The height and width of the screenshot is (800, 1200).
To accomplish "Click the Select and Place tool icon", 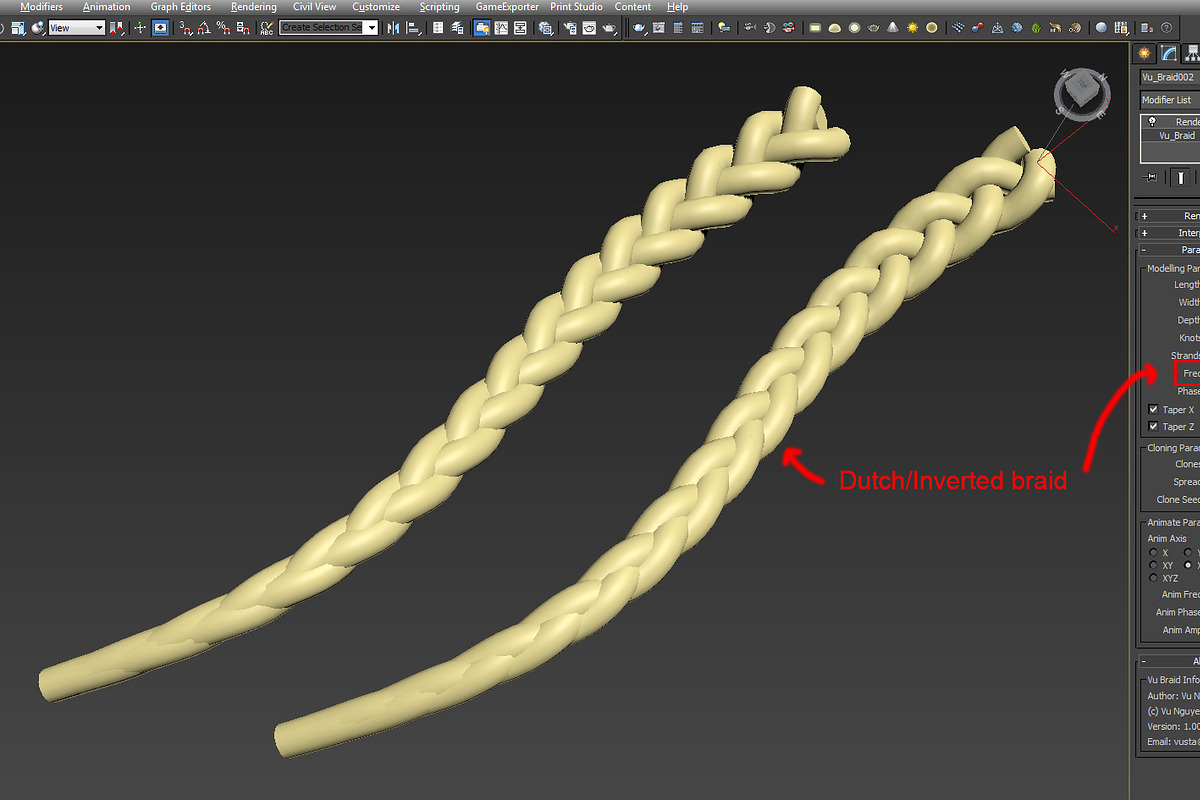I will pyautogui.click(x=37, y=28).
